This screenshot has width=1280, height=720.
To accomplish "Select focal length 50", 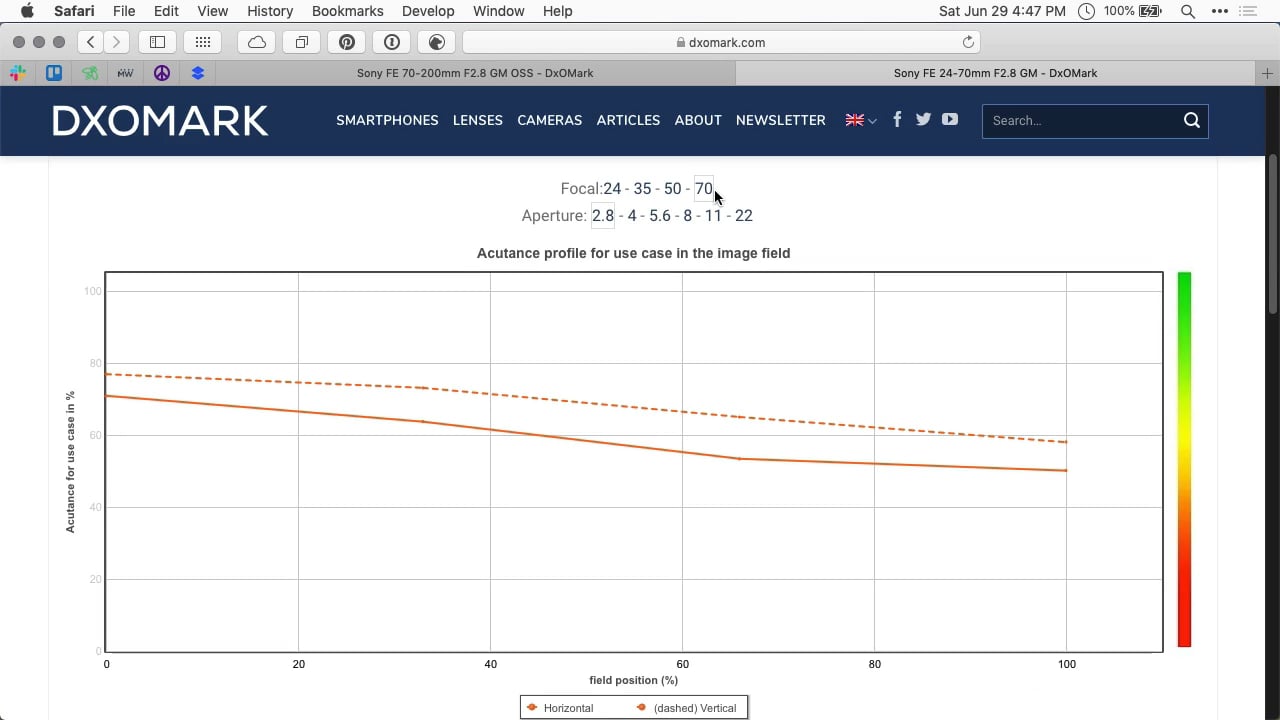I will click(x=672, y=188).
